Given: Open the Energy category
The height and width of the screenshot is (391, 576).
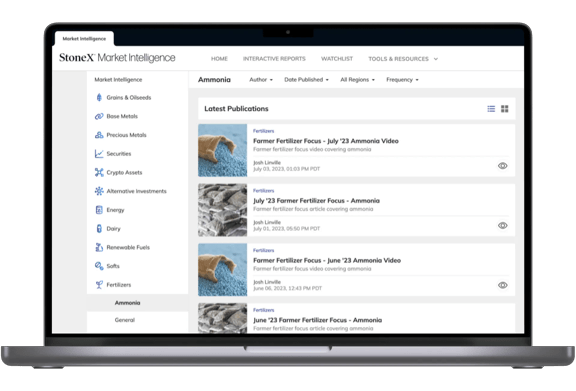Looking at the screenshot, I should [x=115, y=210].
